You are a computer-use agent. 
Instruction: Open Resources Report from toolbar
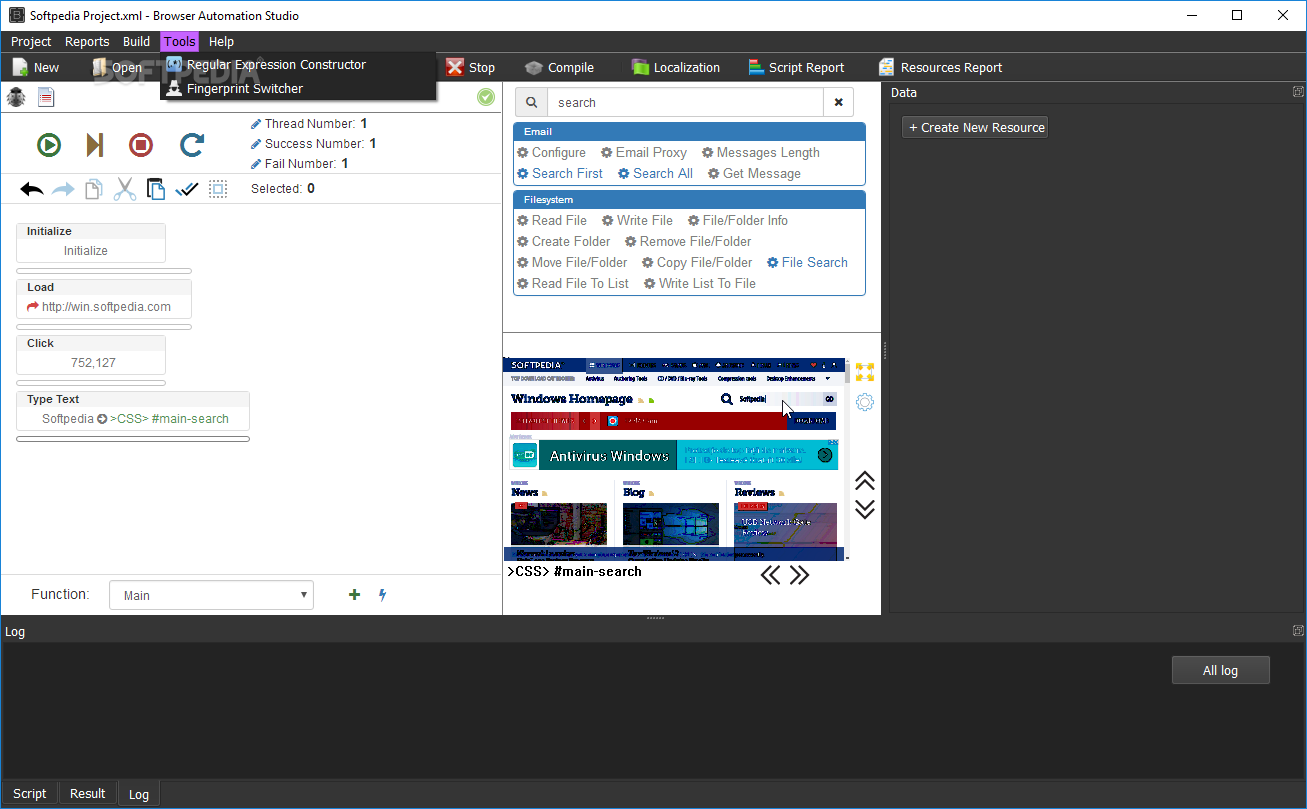[x=940, y=68]
